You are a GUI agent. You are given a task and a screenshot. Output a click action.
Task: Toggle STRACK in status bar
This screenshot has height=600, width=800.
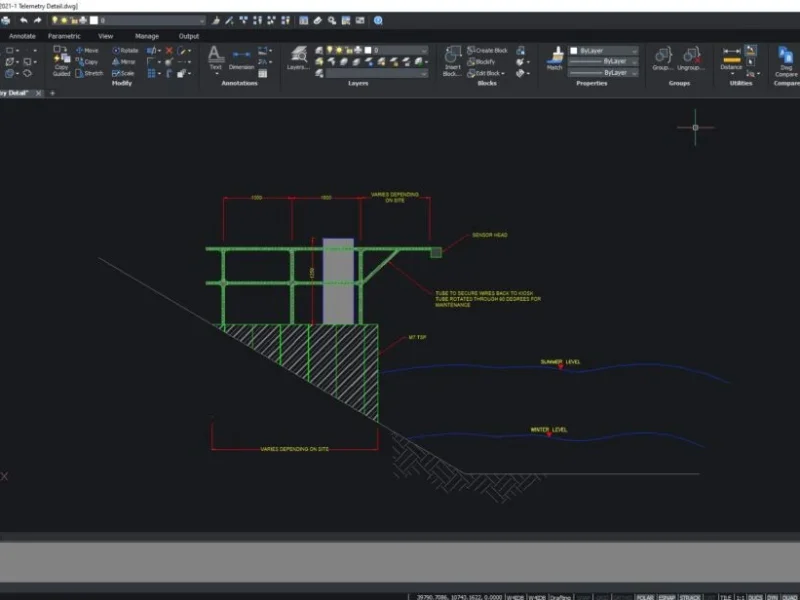[690, 597]
